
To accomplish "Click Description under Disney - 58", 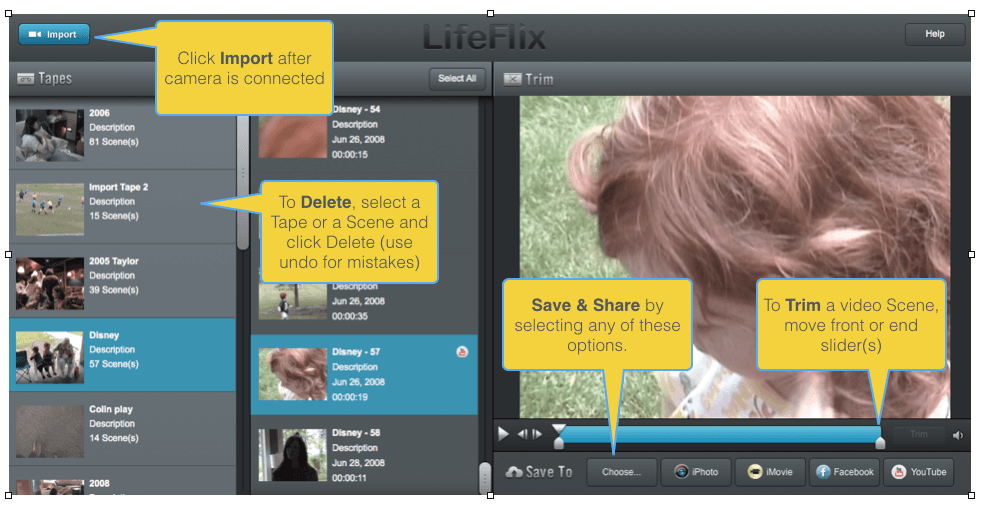I will coord(355,448).
